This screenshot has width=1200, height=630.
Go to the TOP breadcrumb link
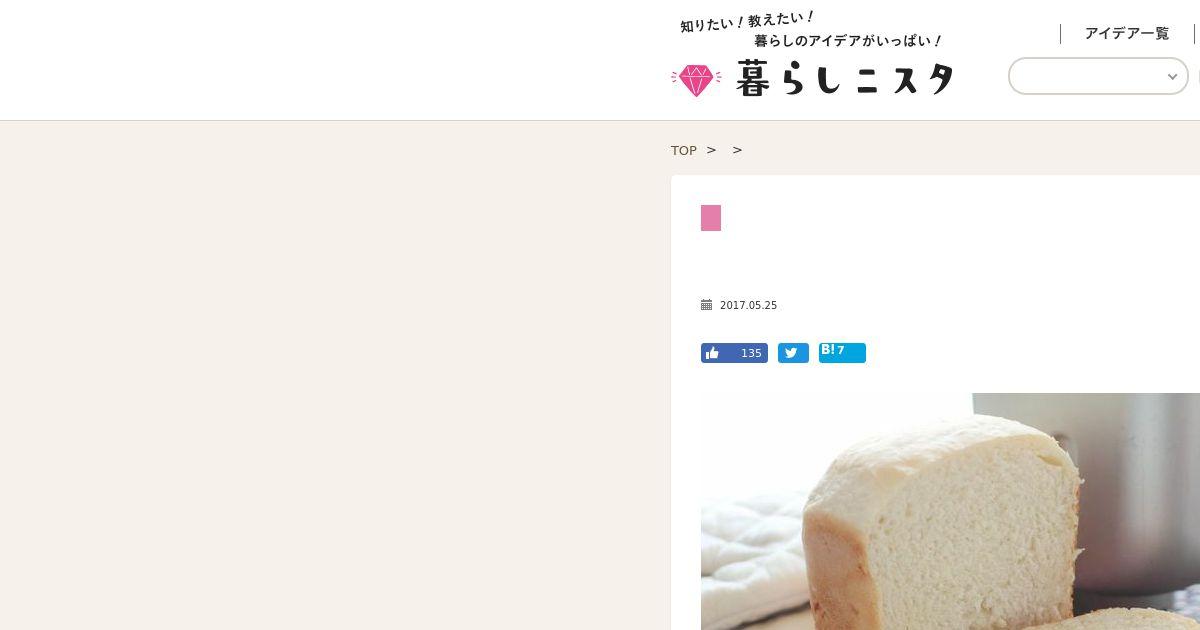click(684, 150)
